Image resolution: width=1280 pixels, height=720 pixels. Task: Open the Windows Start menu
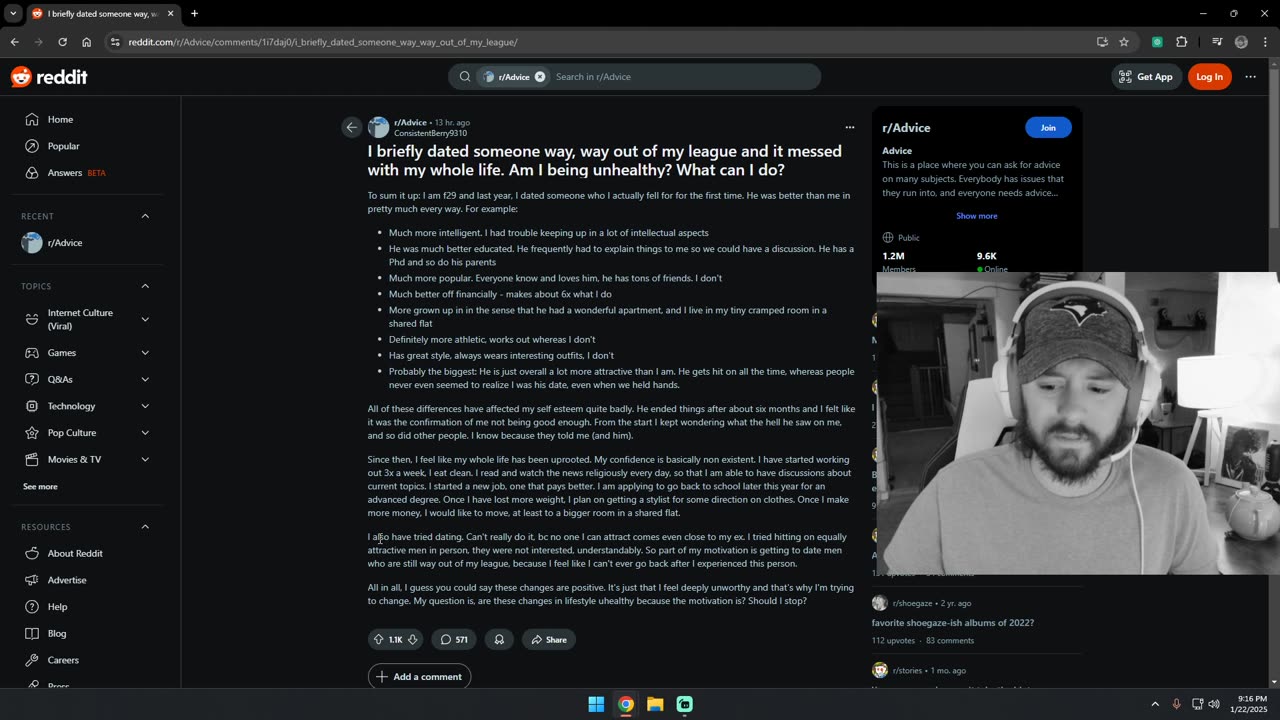point(596,704)
